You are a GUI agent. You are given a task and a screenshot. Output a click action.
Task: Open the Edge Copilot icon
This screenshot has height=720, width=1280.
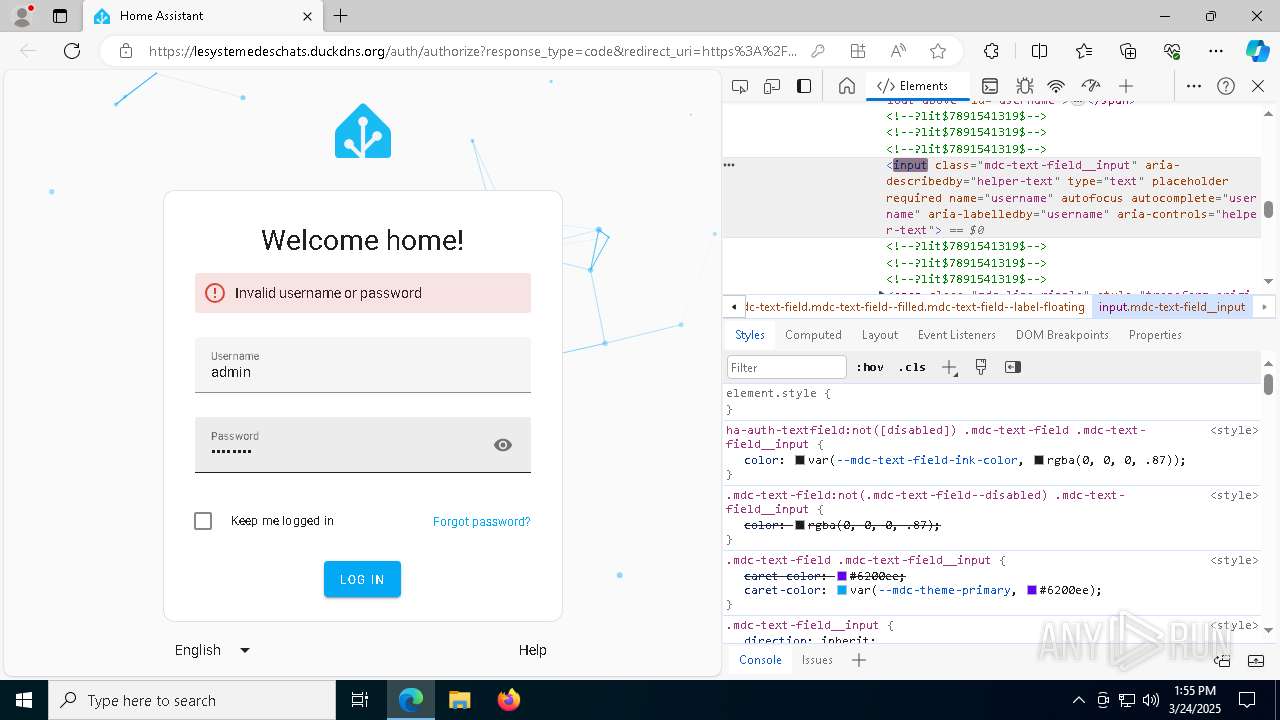click(x=1257, y=51)
